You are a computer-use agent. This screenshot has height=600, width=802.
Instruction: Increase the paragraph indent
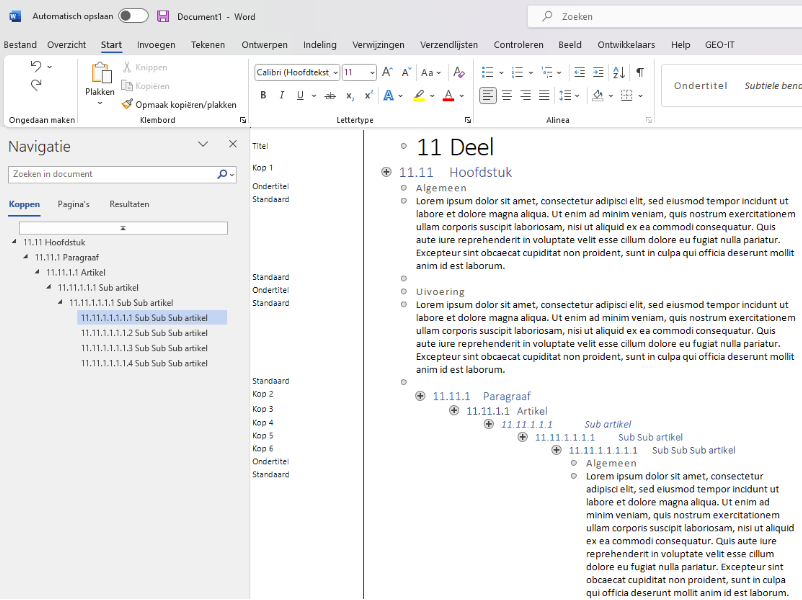598,72
